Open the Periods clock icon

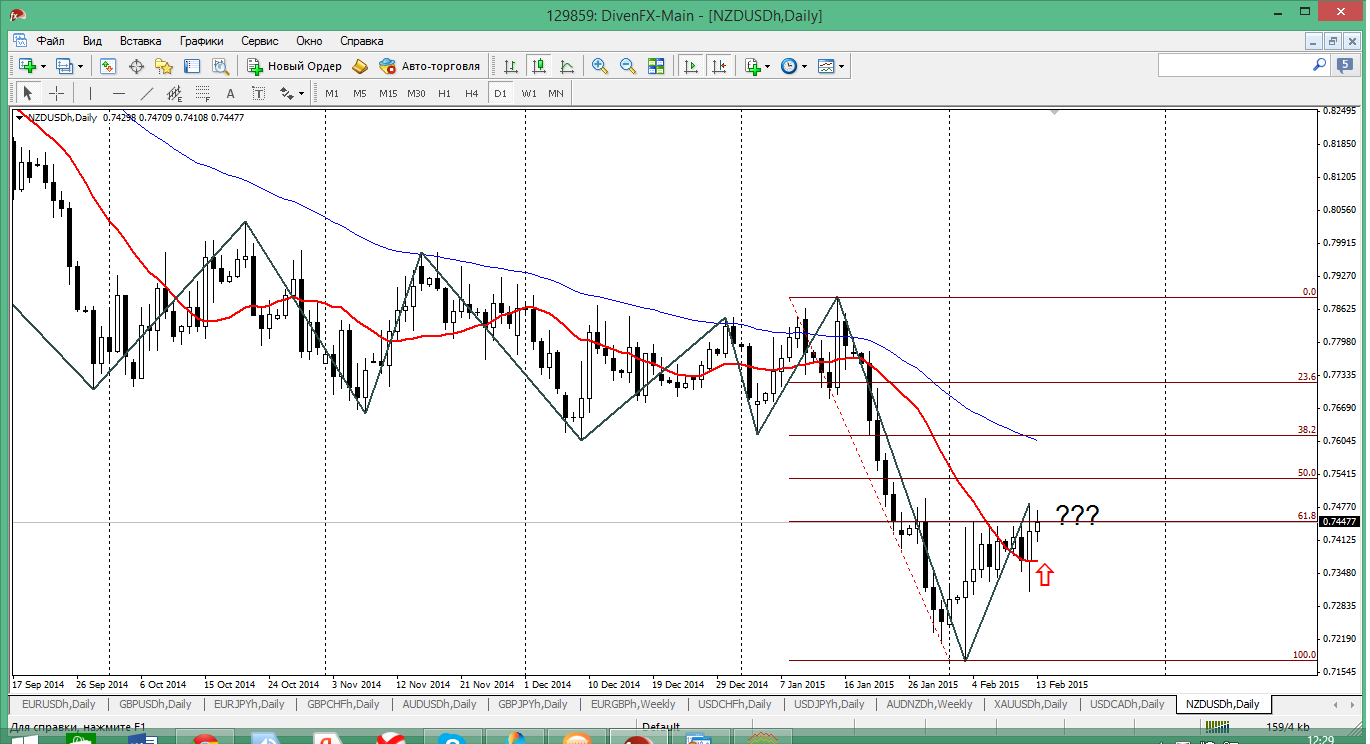pyautogui.click(x=788, y=66)
